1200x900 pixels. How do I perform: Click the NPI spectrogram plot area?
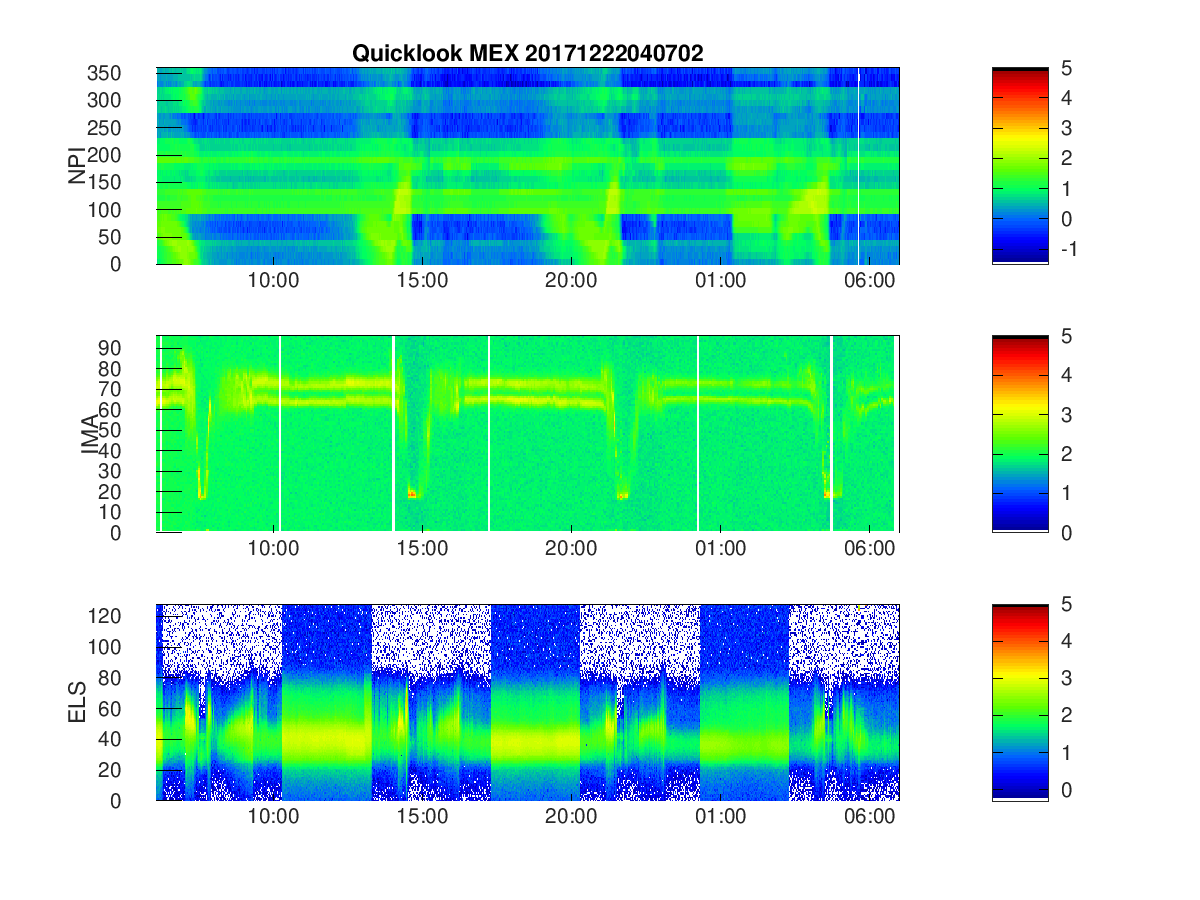pyautogui.click(x=528, y=166)
